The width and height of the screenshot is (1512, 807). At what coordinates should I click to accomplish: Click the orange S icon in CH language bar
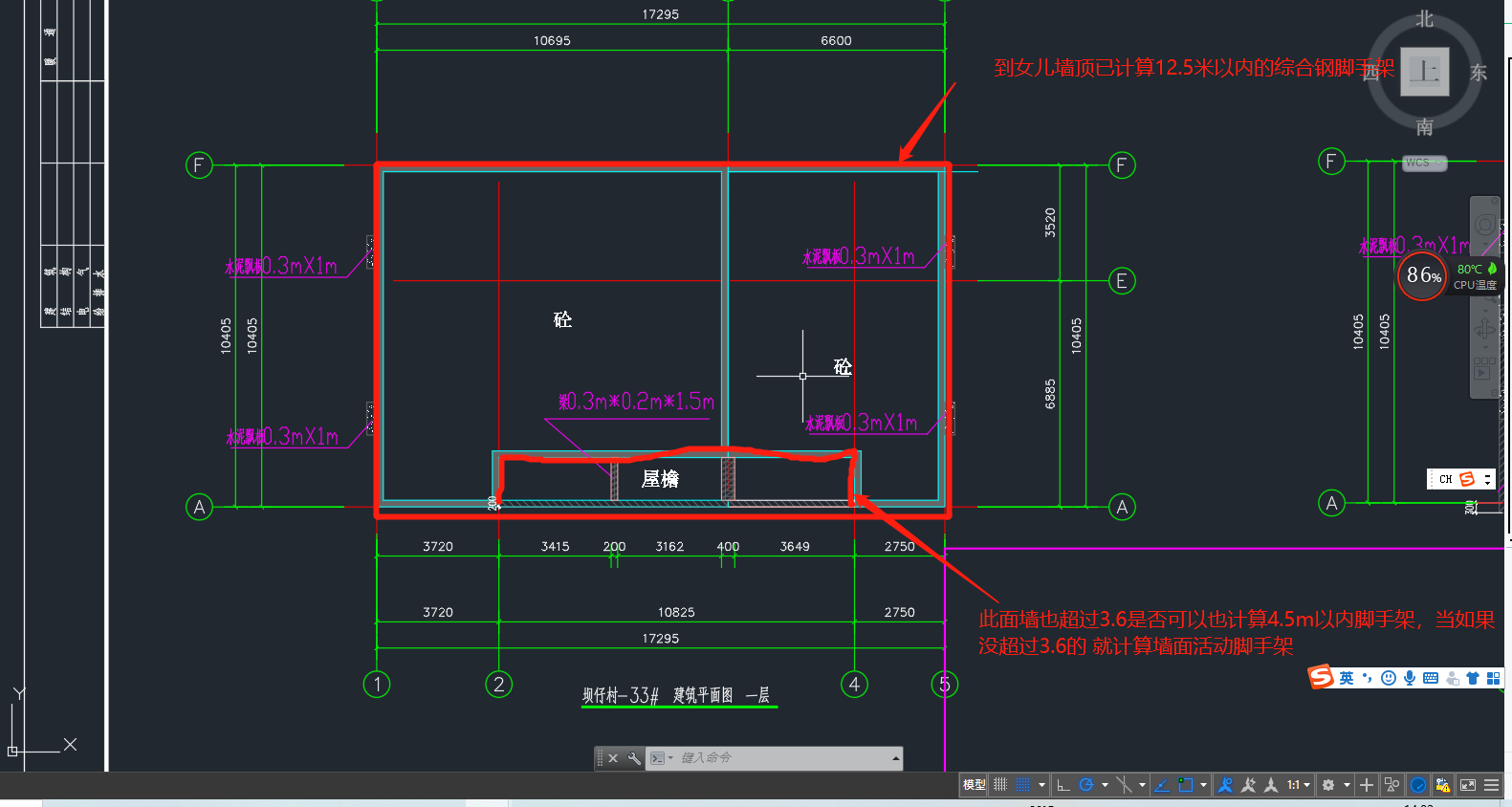(1467, 479)
